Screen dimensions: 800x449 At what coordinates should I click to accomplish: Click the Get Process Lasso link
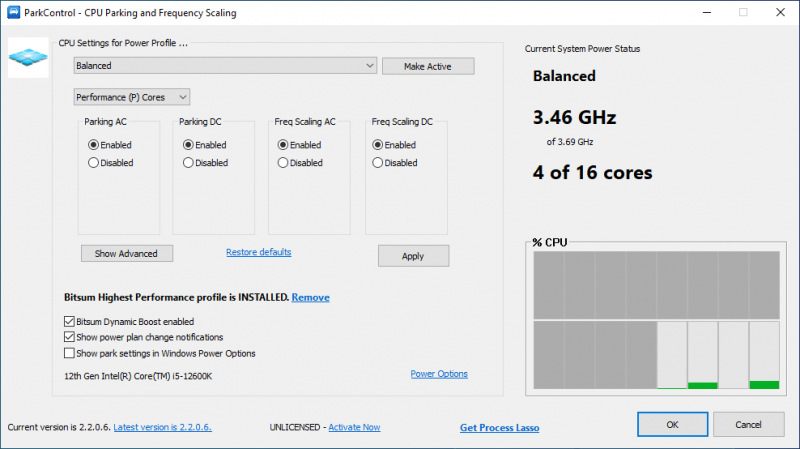tap(499, 428)
